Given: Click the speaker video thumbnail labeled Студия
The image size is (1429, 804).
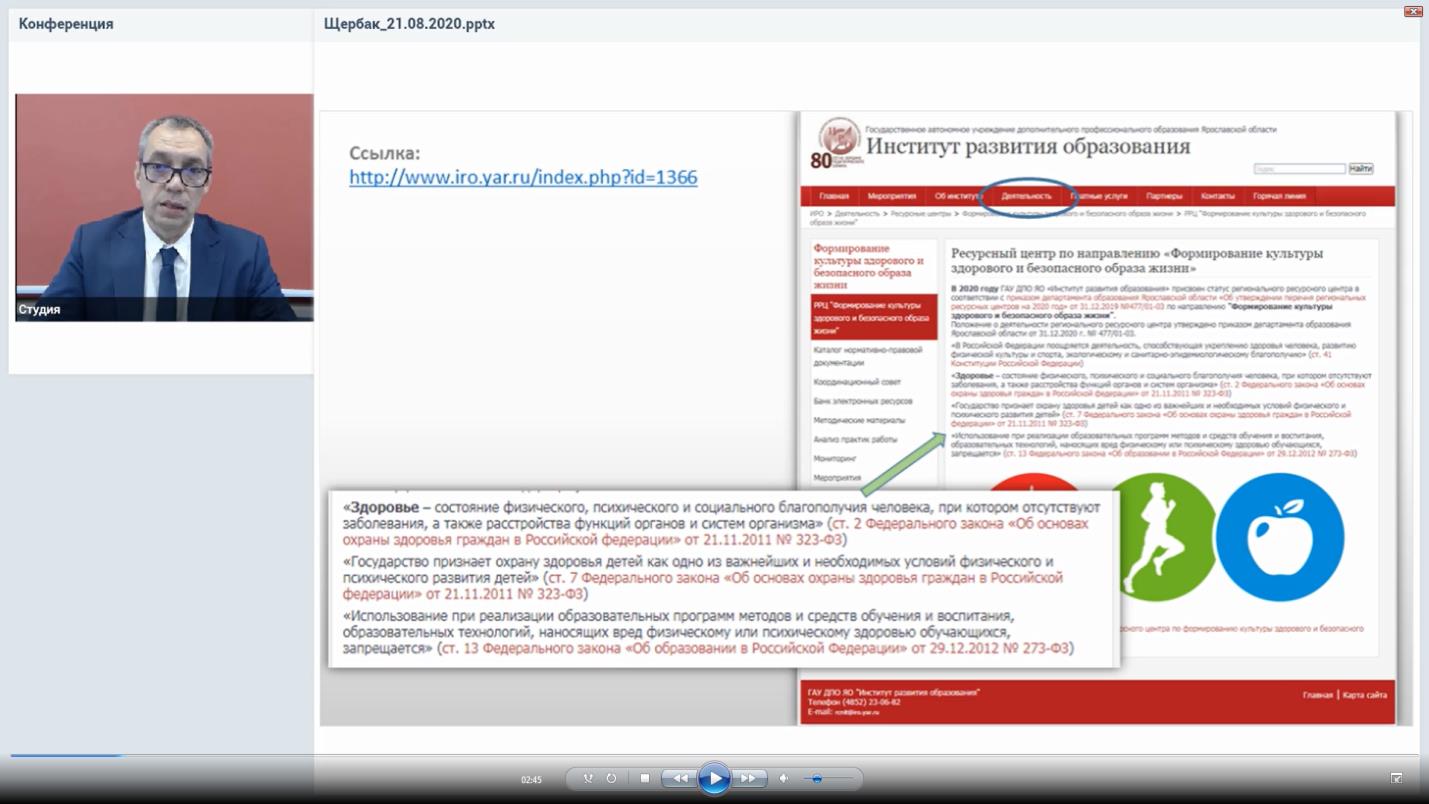Looking at the screenshot, I should tap(164, 207).
